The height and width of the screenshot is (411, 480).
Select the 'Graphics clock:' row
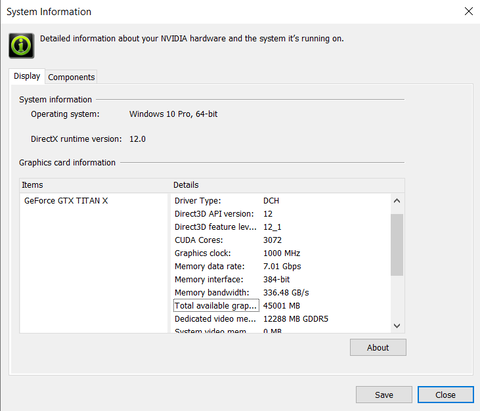point(281,253)
